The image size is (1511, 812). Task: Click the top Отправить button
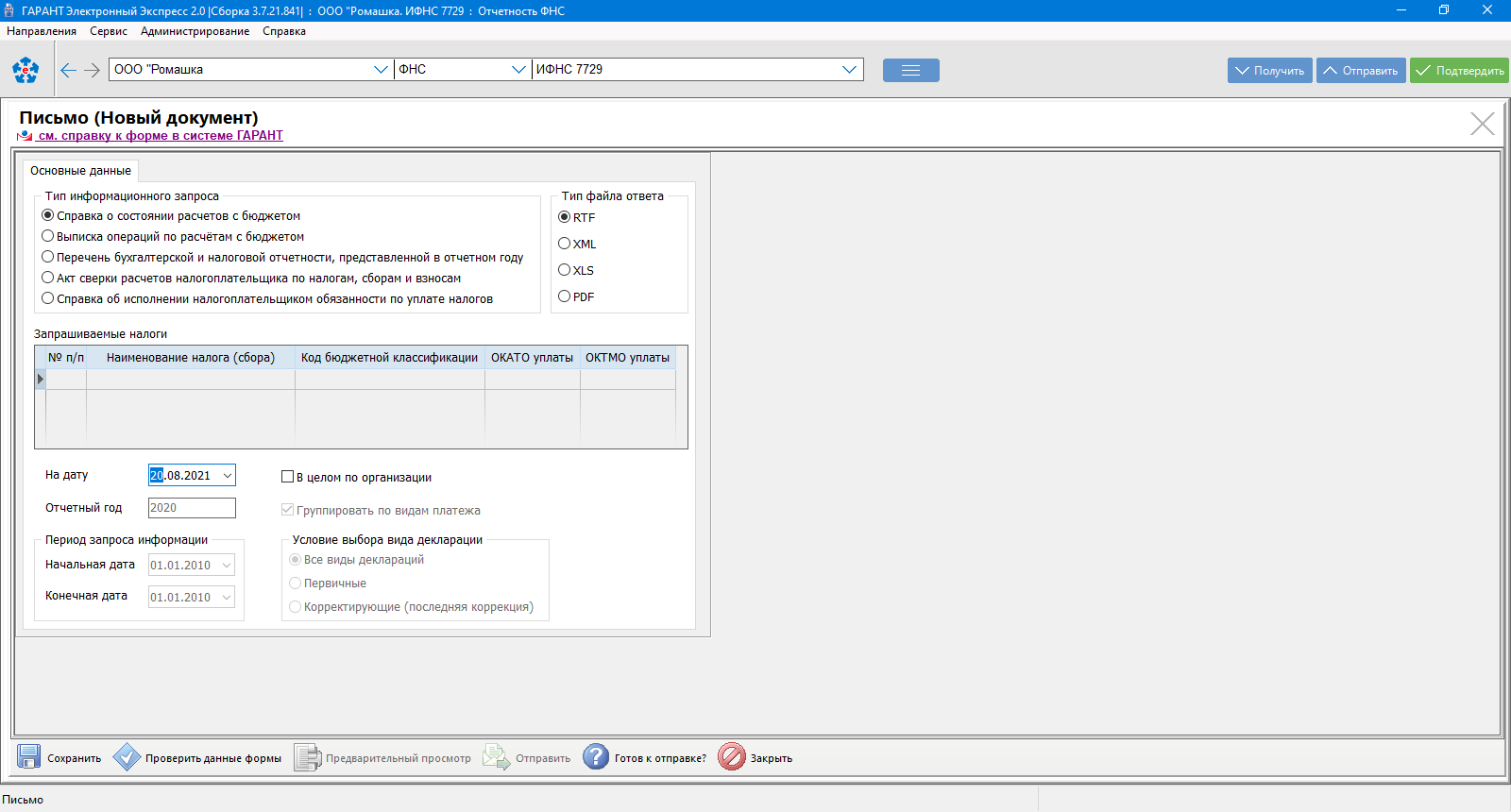1361,71
